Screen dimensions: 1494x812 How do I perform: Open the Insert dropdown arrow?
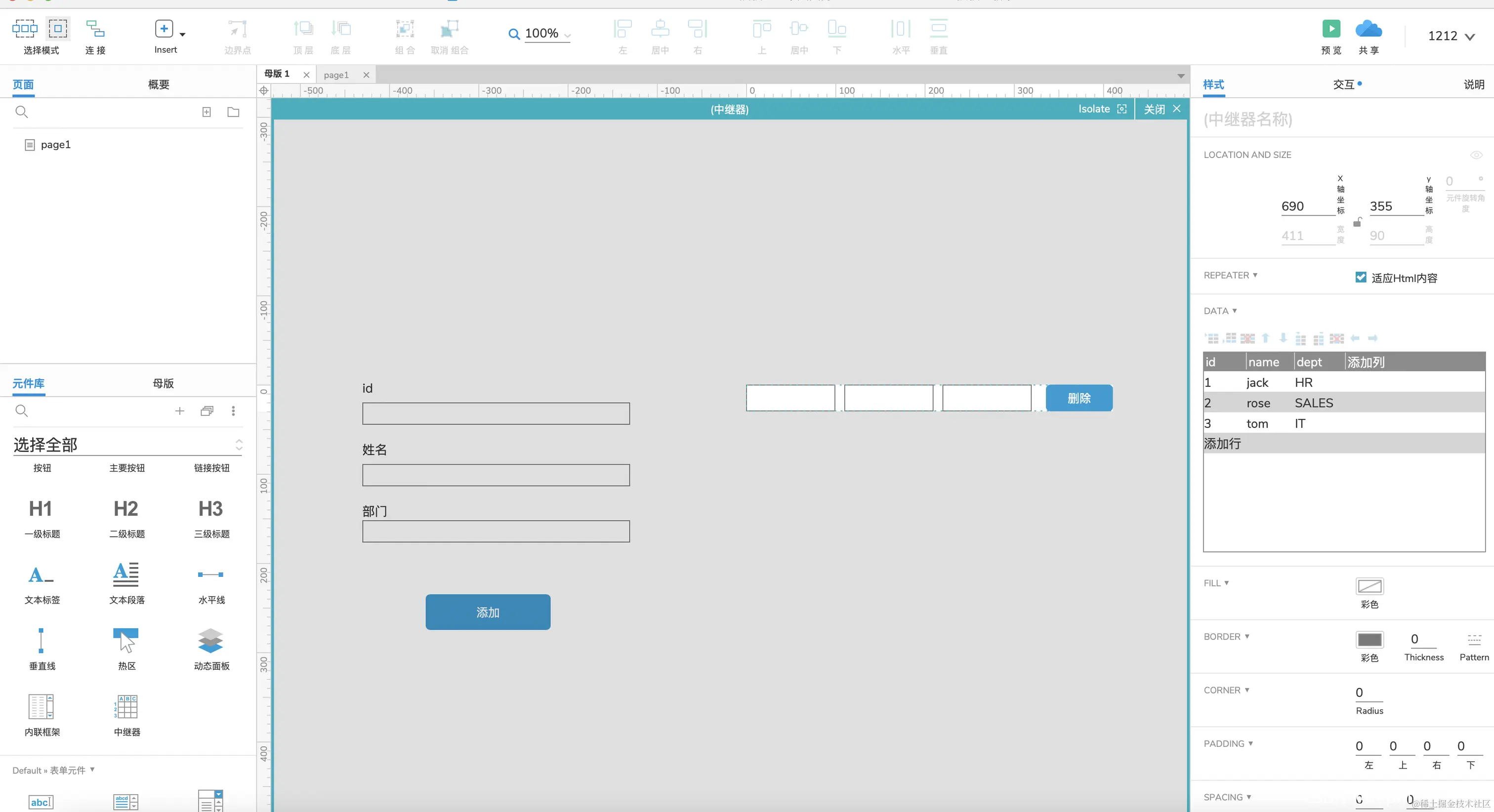pyautogui.click(x=182, y=34)
